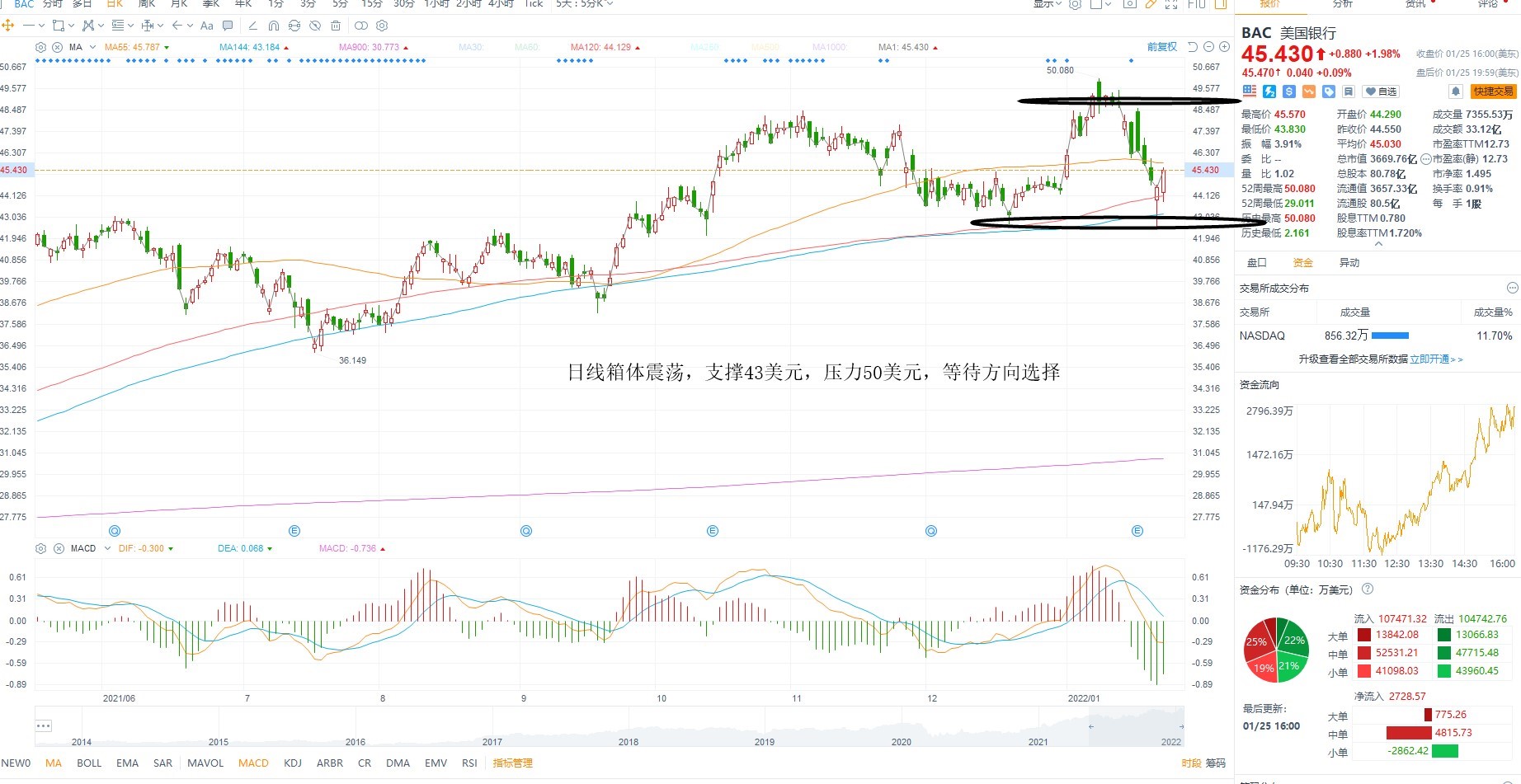The height and width of the screenshot is (784, 1521).
Task: Click the timeline range navigator at 2021
Action: pyautogui.click(x=1038, y=741)
